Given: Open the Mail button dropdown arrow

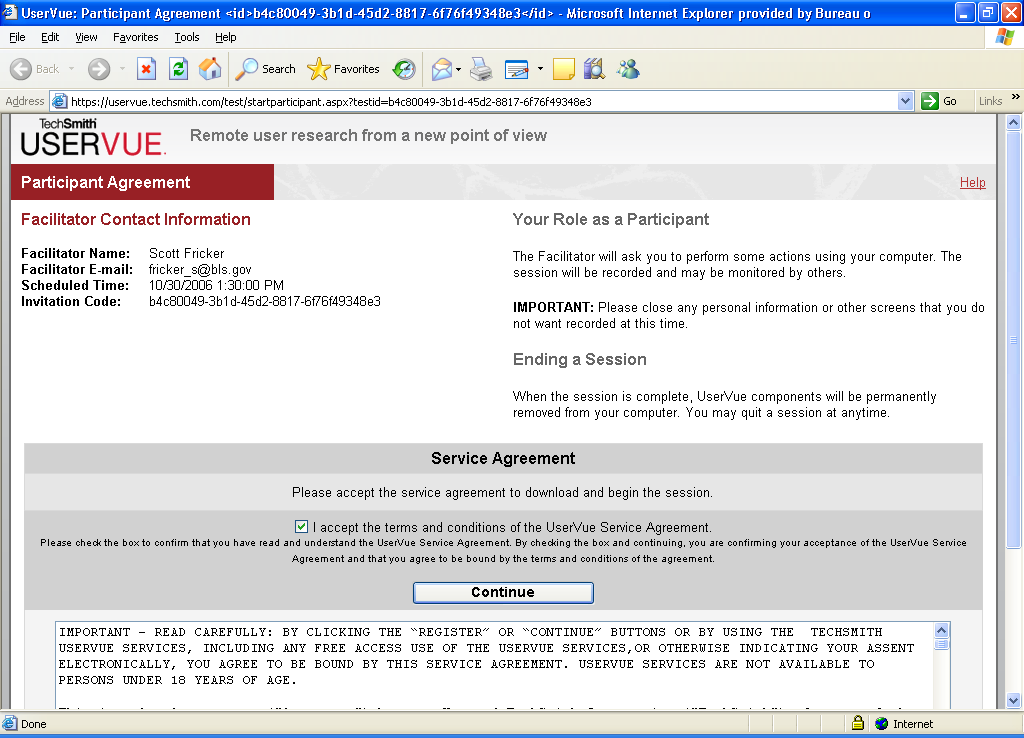Looking at the screenshot, I should coord(458,69).
